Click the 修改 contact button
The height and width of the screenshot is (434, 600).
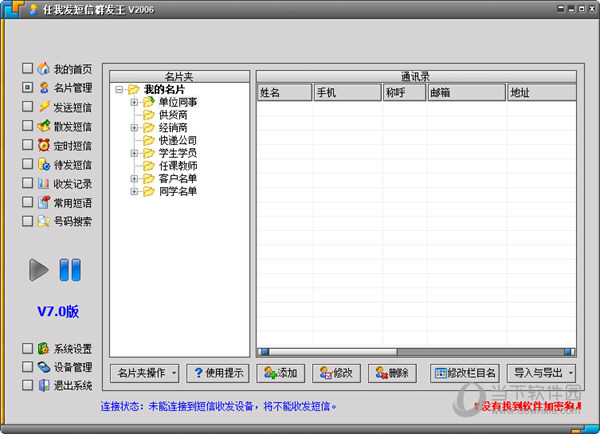(x=336, y=373)
